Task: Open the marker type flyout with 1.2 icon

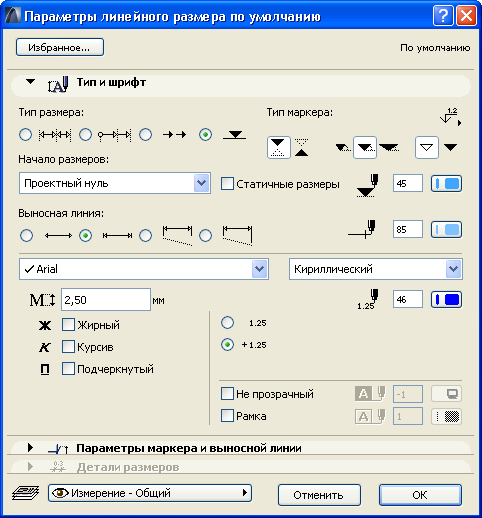Action: coord(451,117)
